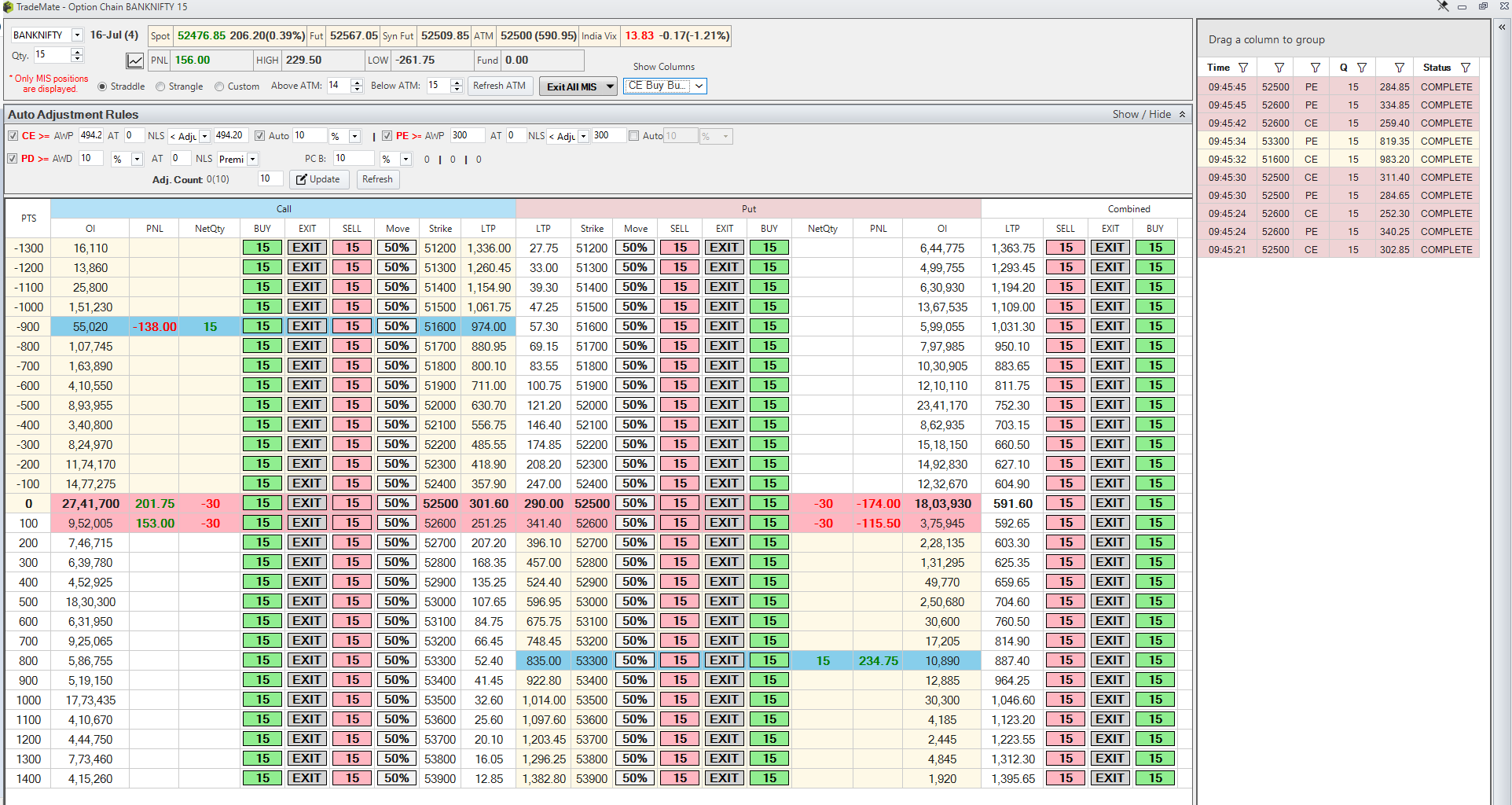Click the filter icon in Status column
The height and width of the screenshot is (805, 1512).
(1466, 68)
